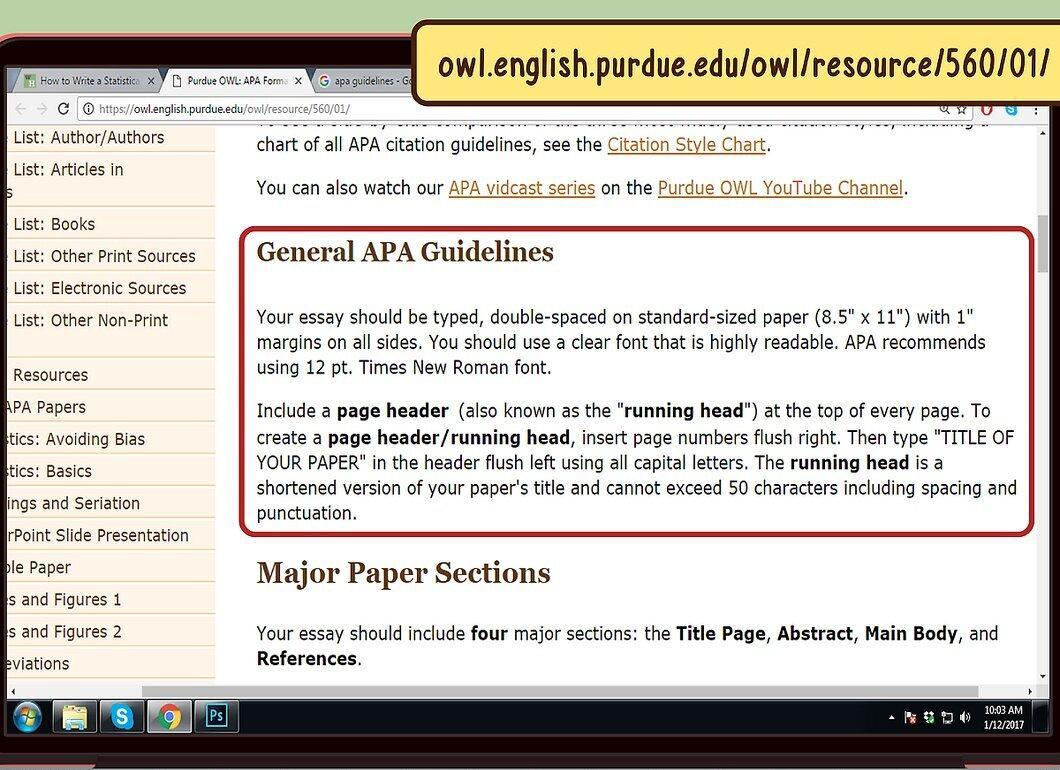Open the Avoiding Bias sidebar link
Screen dimensions: 1060x770
pos(76,439)
